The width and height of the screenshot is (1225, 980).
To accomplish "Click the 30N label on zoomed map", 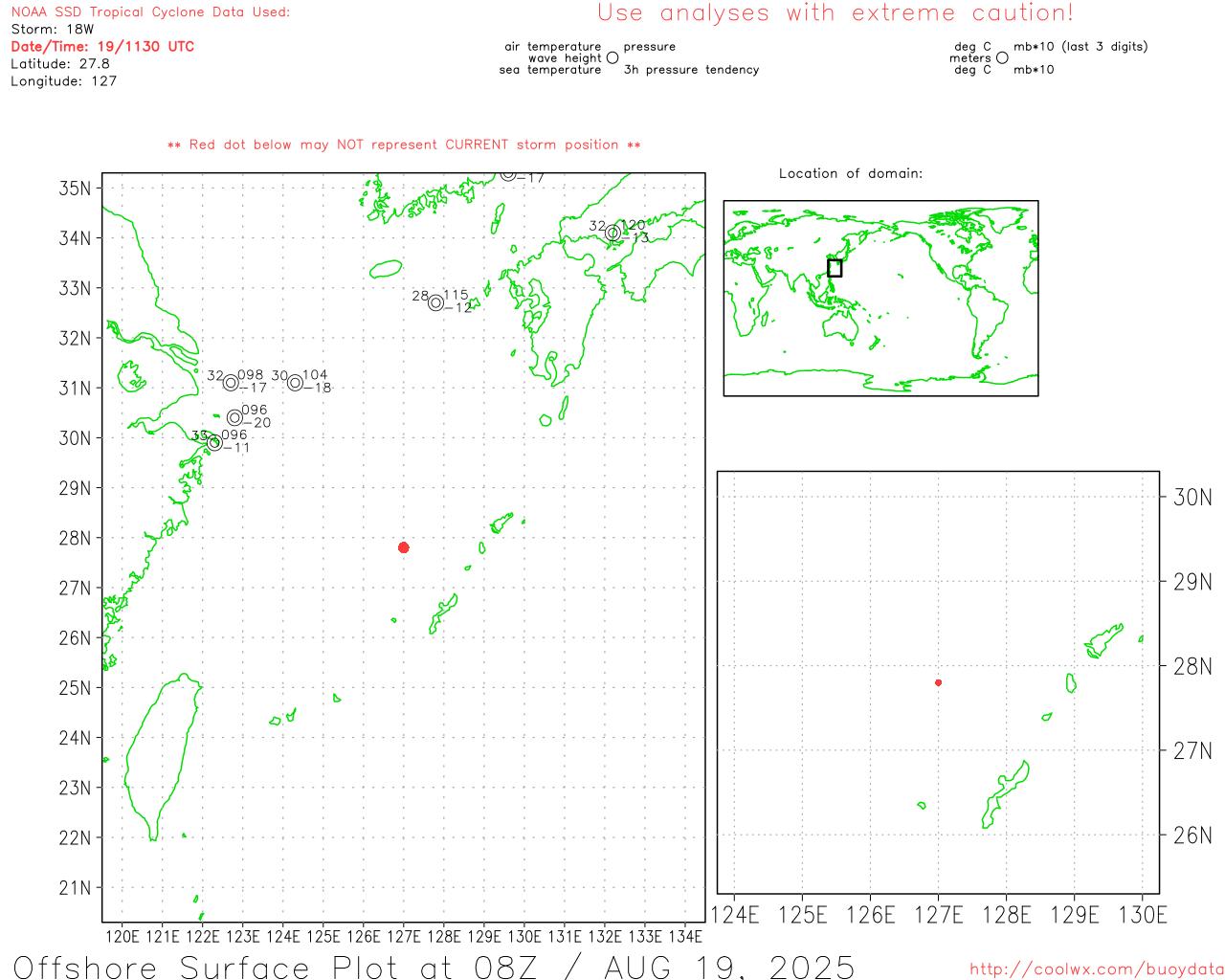I will point(1192,497).
